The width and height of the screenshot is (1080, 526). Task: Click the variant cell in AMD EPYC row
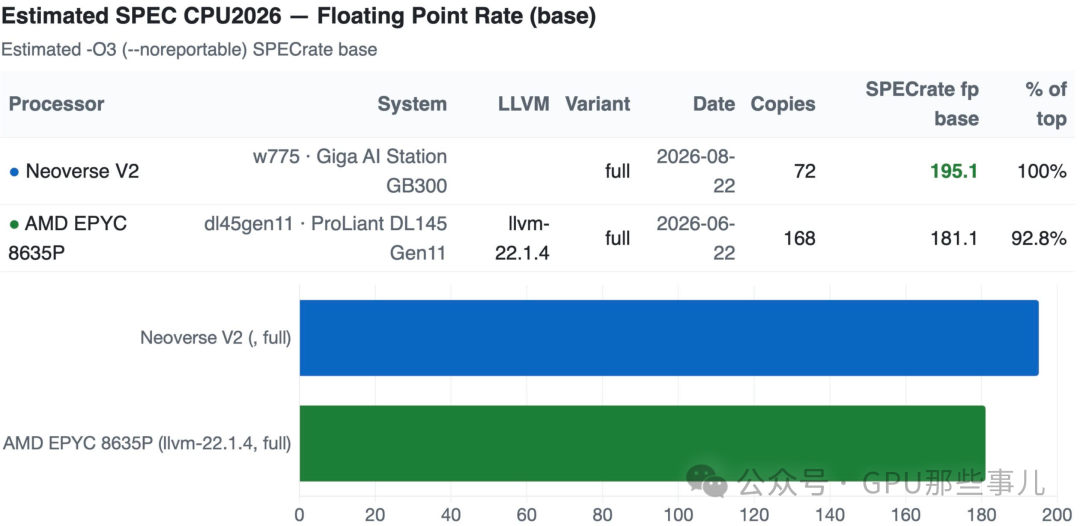coord(617,238)
